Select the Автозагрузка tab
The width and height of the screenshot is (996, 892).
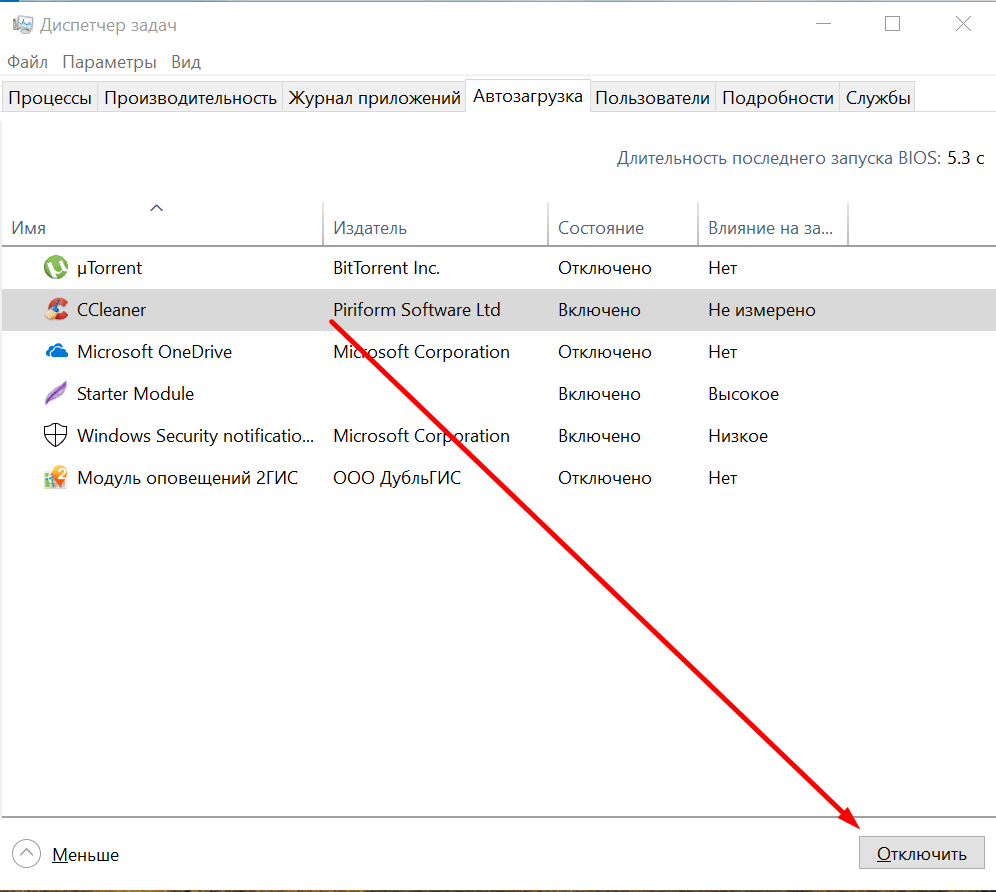click(x=528, y=96)
